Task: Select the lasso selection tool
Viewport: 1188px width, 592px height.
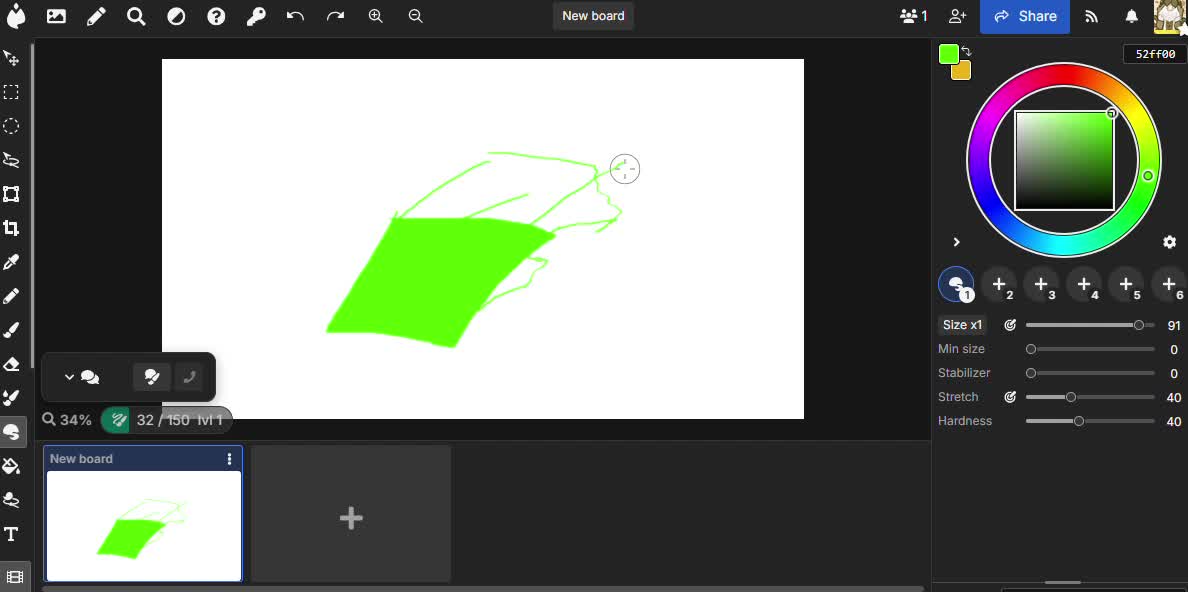Action: coord(11,160)
